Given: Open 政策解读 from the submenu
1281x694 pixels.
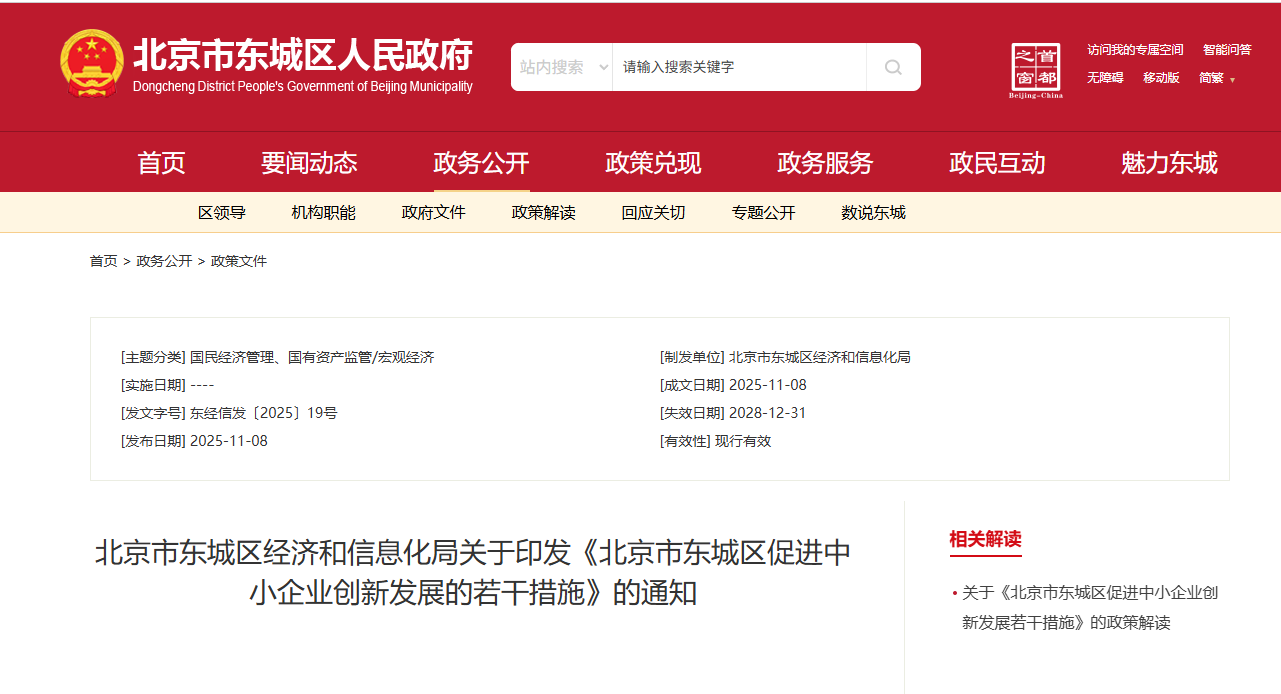Looking at the screenshot, I should [542, 212].
